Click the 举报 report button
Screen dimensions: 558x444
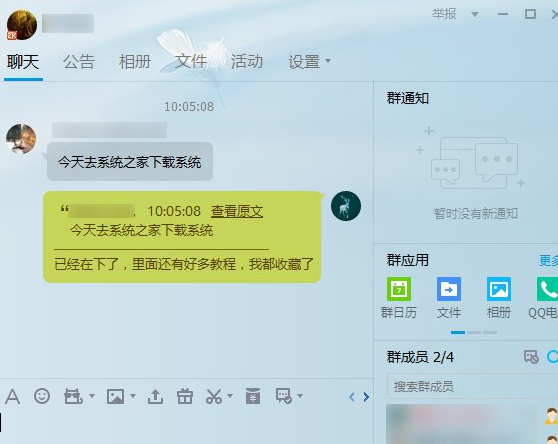(444, 14)
